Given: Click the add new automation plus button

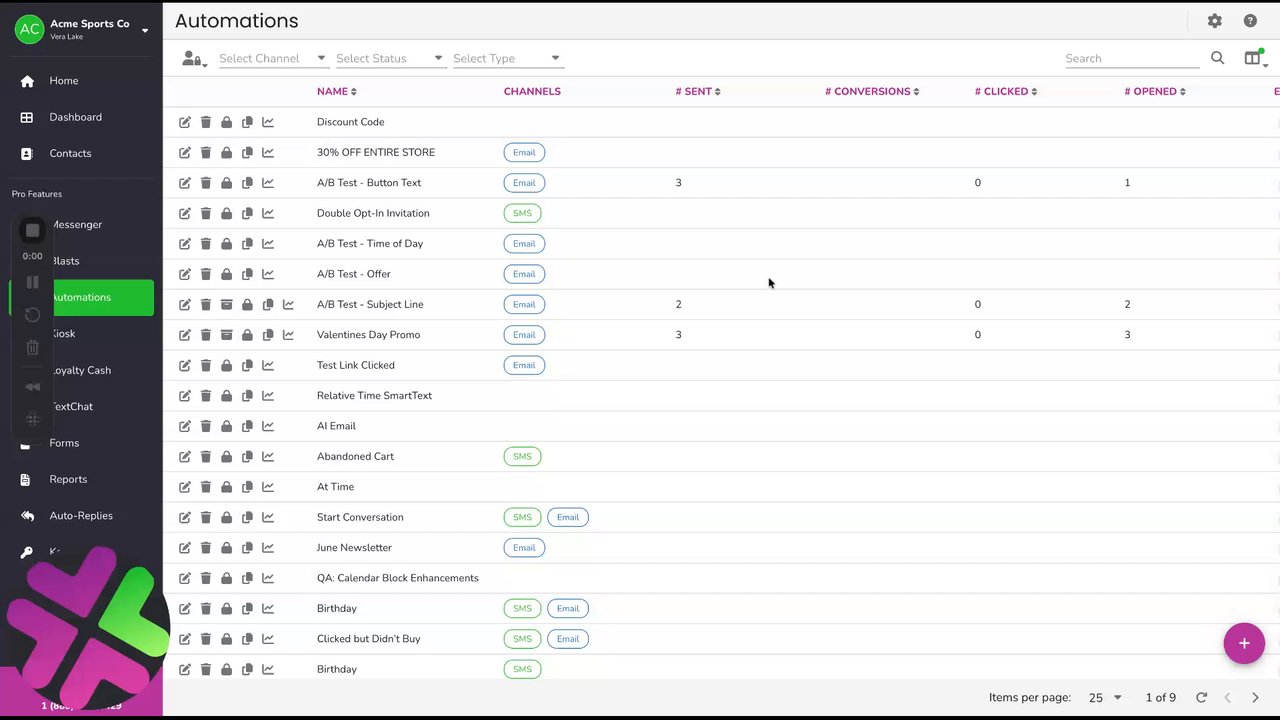Looking at the screenshot, I should (1244, 643).
